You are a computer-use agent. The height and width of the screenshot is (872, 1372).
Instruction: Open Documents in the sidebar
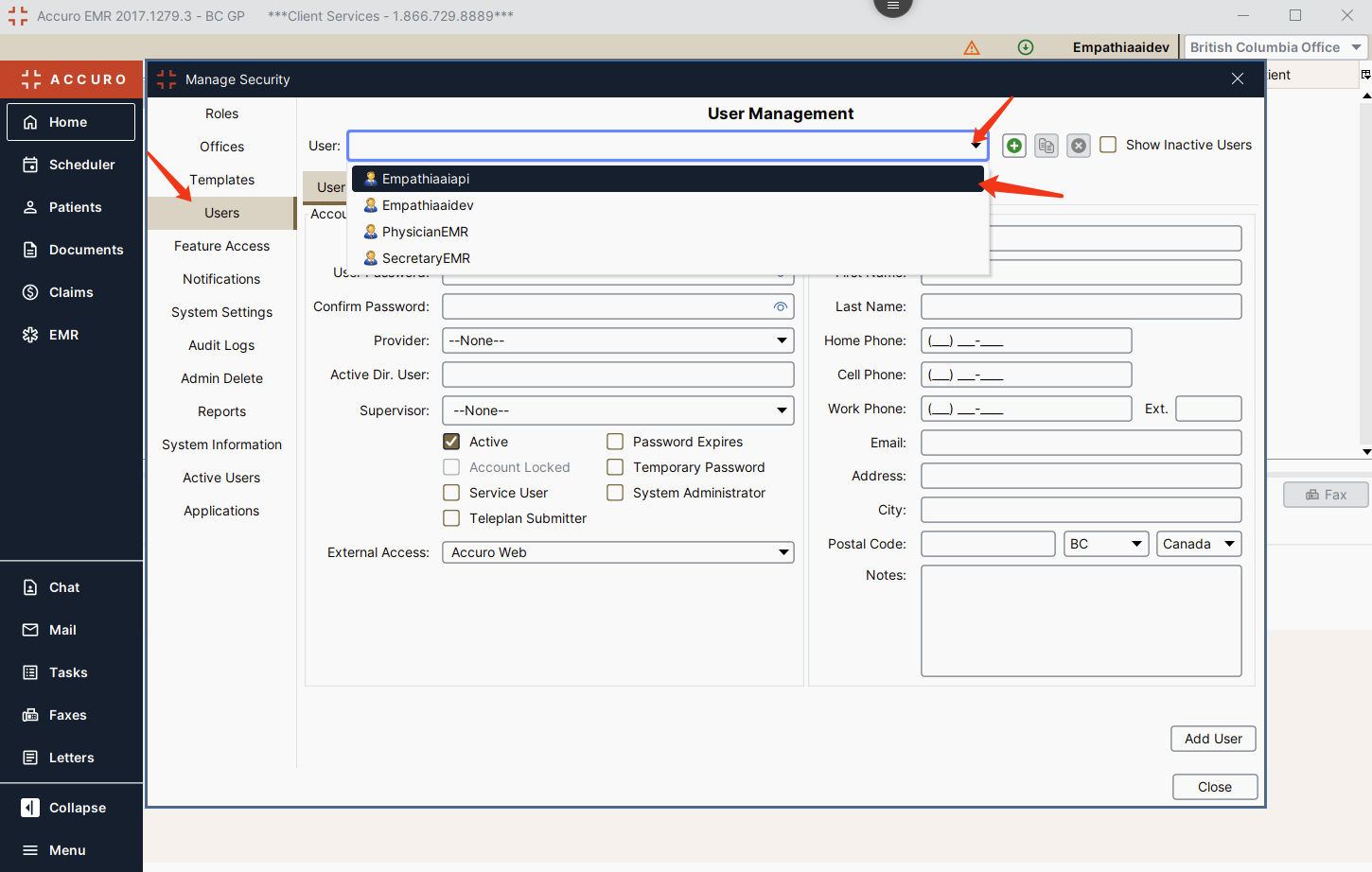click(71, 250)
